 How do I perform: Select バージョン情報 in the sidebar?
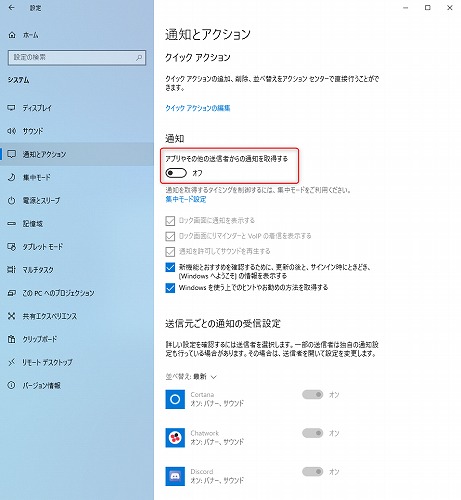[77, 385]
